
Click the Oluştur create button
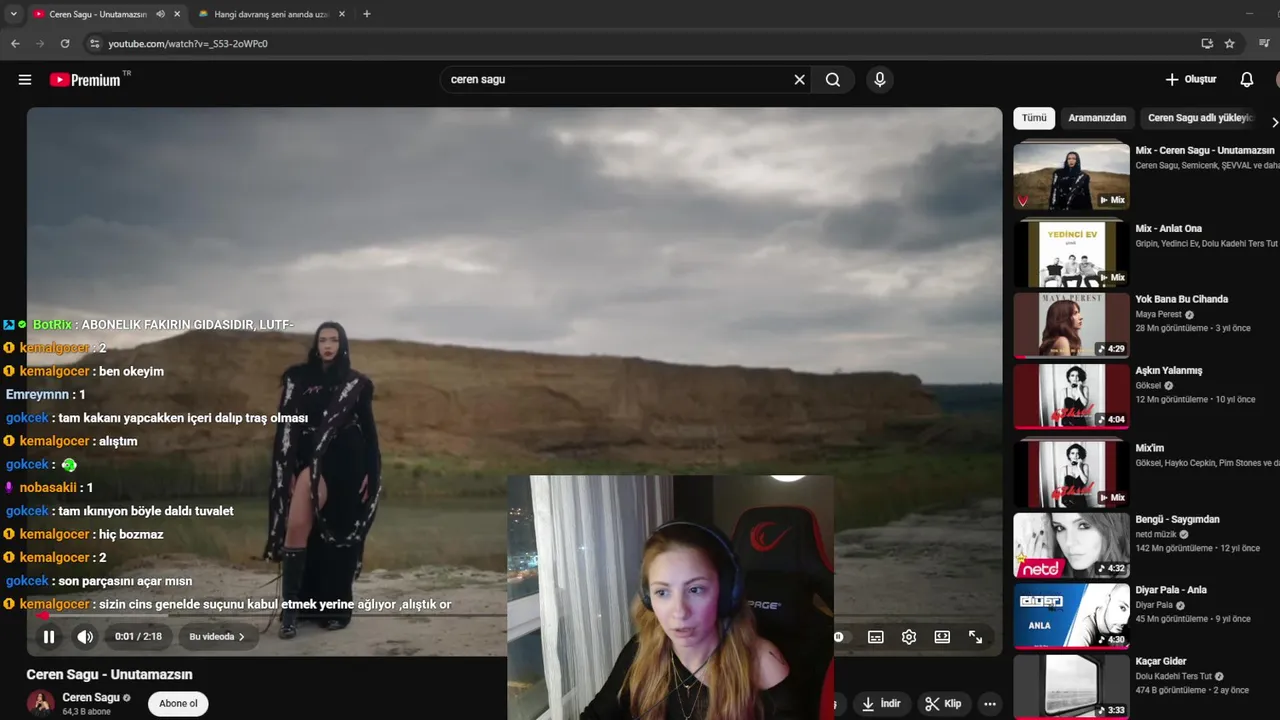tap(1191, 79)
